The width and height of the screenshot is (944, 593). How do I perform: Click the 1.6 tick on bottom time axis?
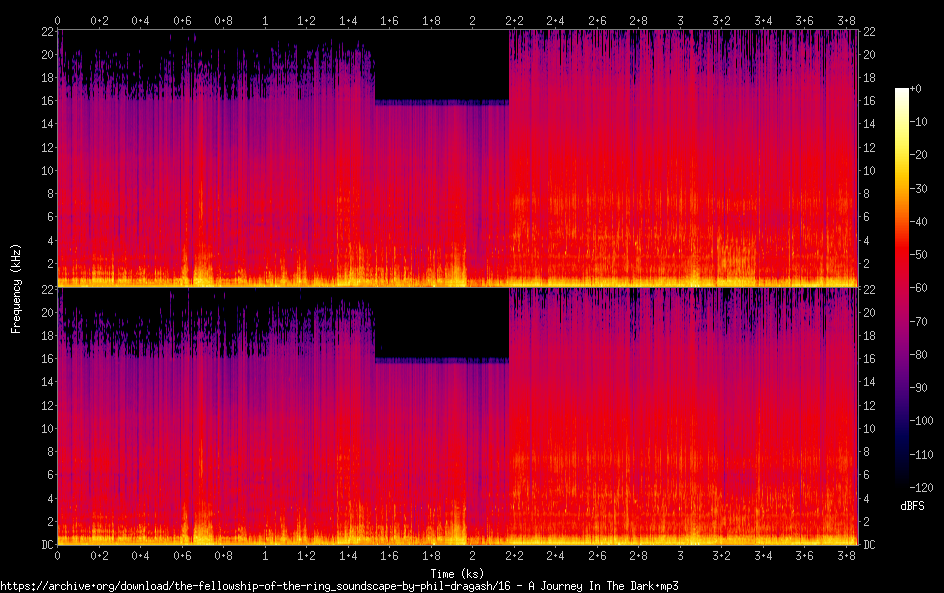[x=390, y=555]
